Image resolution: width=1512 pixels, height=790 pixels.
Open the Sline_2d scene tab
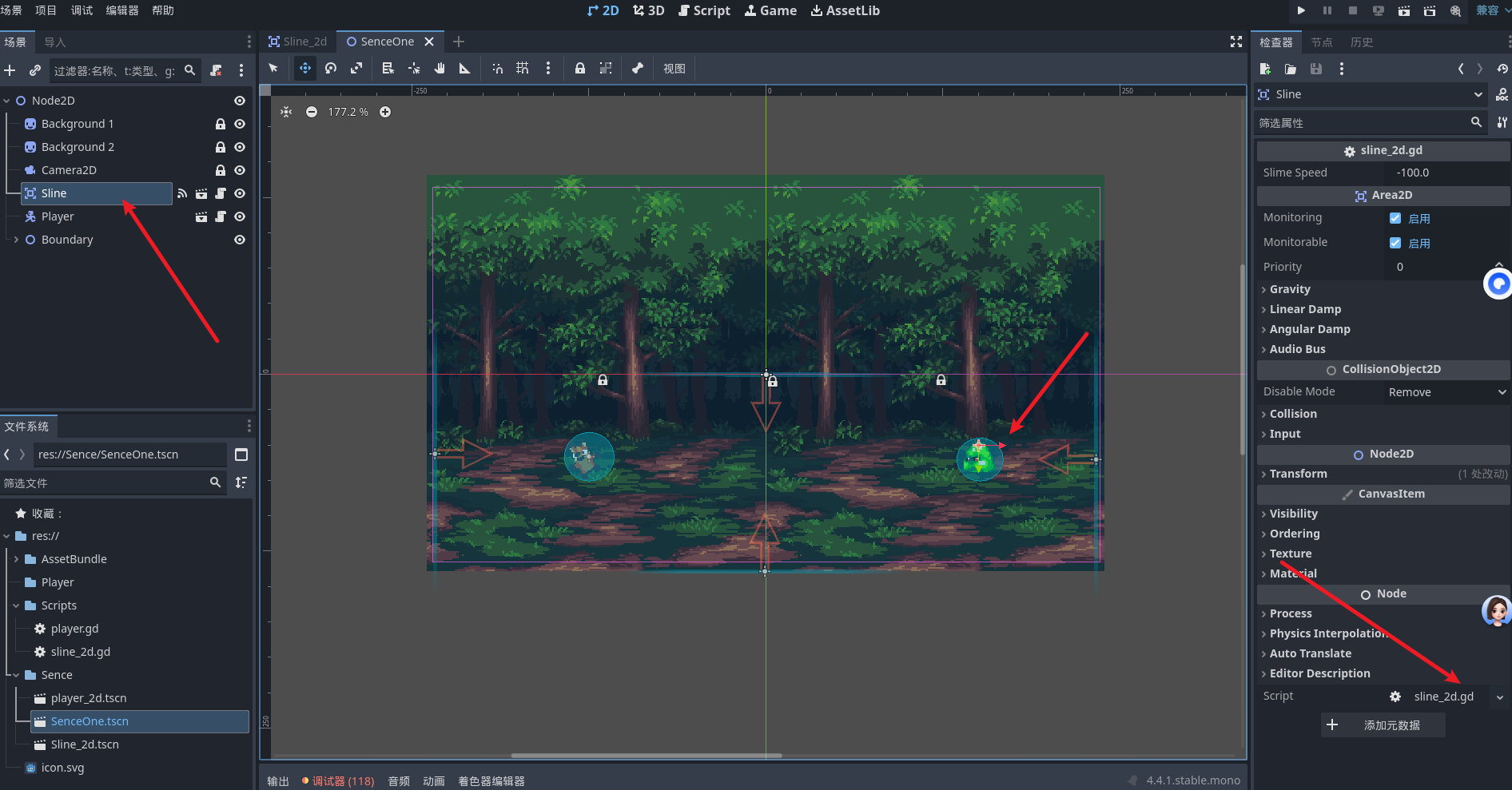click(298, 42)
